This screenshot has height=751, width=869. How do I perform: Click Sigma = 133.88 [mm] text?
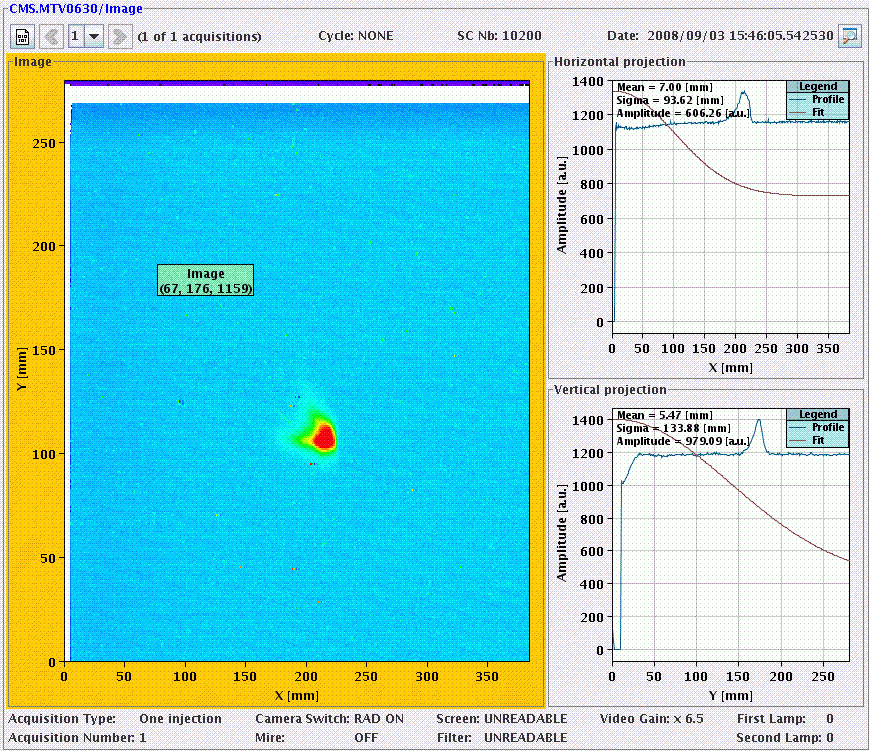[x=673, y=428]
